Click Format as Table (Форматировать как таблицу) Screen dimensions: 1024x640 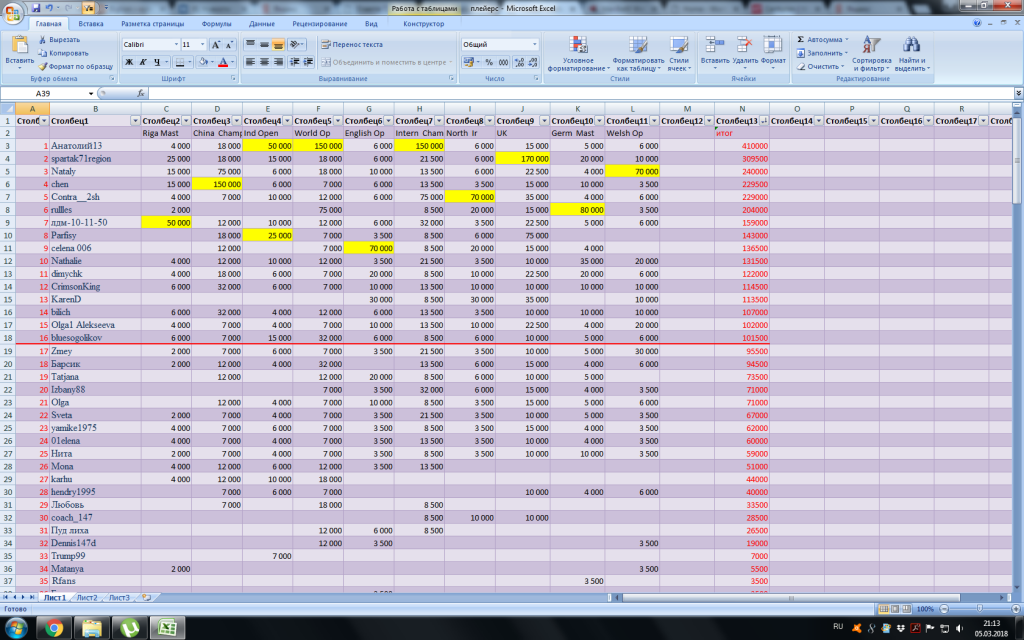click(636, 46)
